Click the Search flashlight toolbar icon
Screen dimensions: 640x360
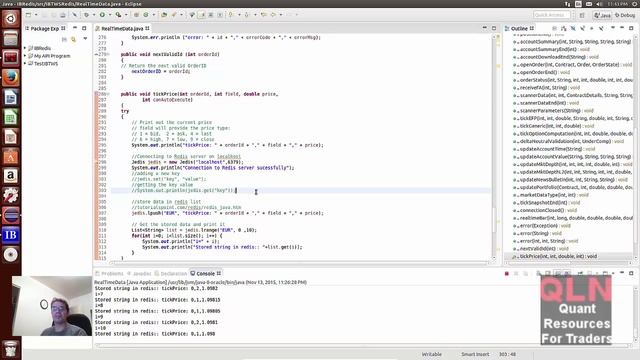tap(174, 15)
